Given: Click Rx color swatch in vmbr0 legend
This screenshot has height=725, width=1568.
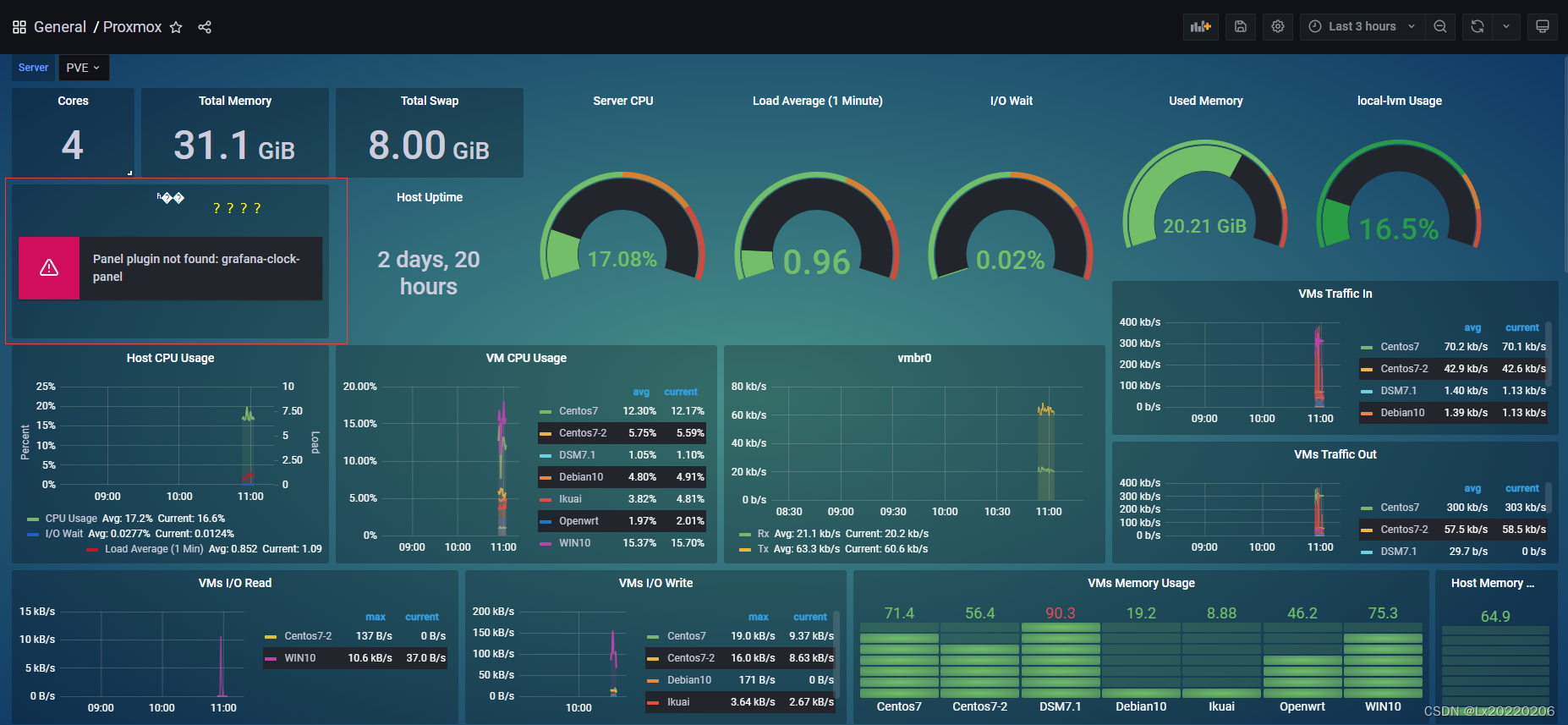Looking at the screenshot, I should point(745,535).
